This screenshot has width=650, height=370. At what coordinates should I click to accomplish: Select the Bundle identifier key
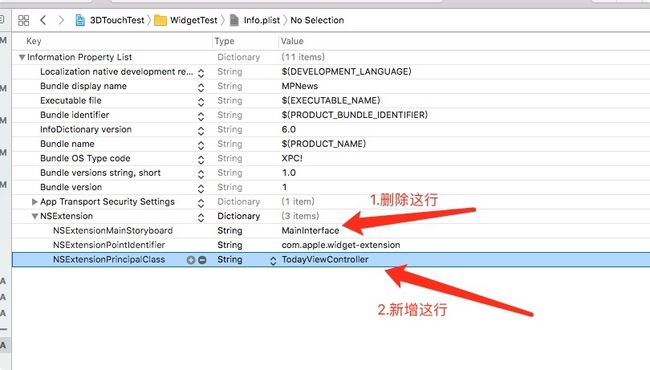75,115
